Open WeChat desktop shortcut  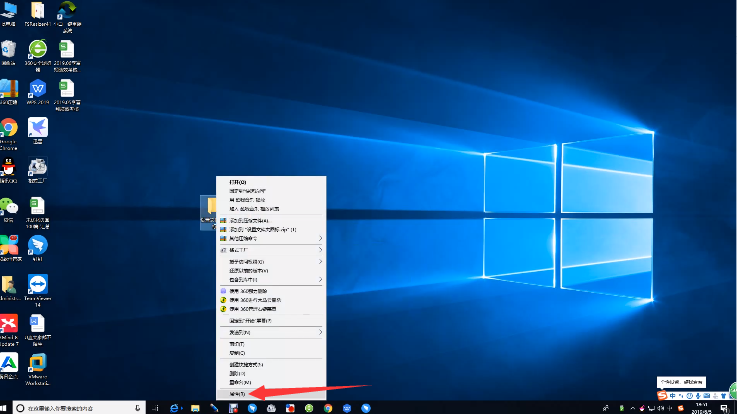[9, 207]
